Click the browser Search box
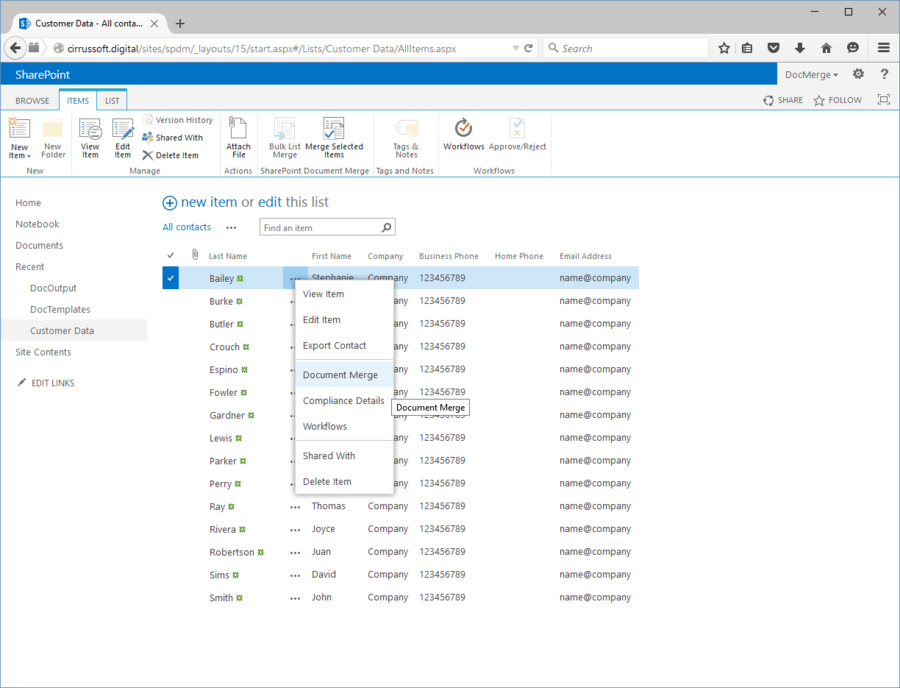This screenshot has width=900, height=688. 626,48
